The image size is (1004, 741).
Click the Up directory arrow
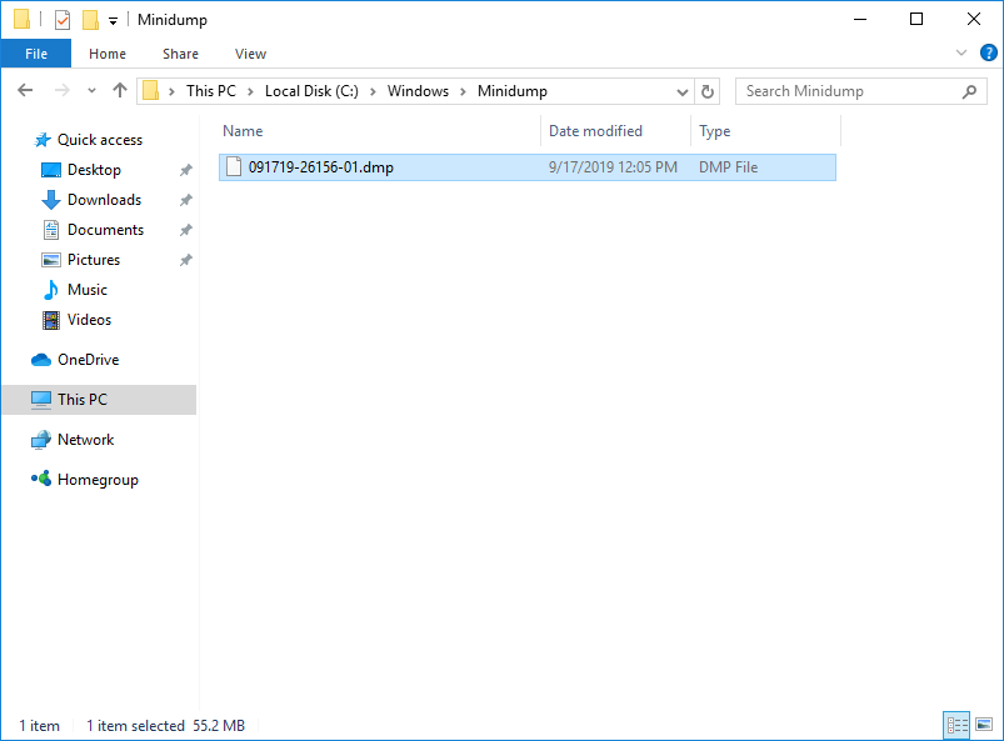click(x=120, y=91)
